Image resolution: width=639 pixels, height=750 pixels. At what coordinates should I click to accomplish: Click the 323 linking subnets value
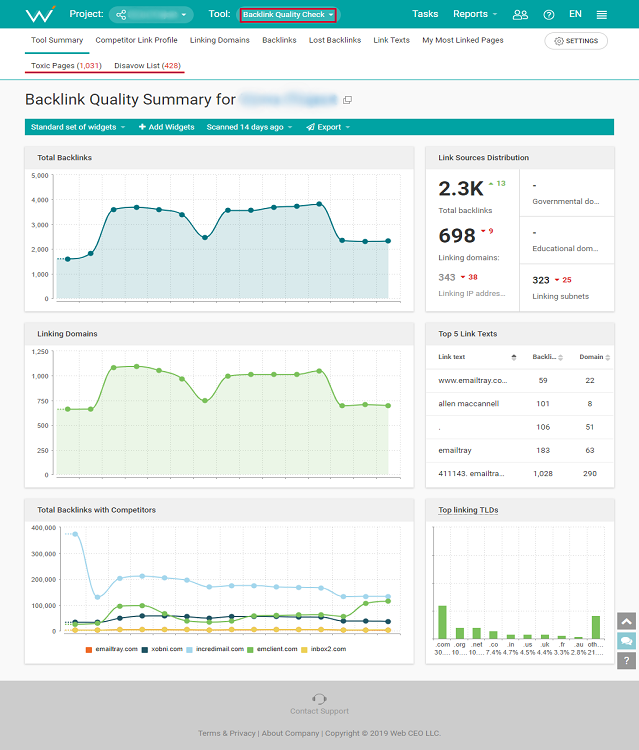540,280
